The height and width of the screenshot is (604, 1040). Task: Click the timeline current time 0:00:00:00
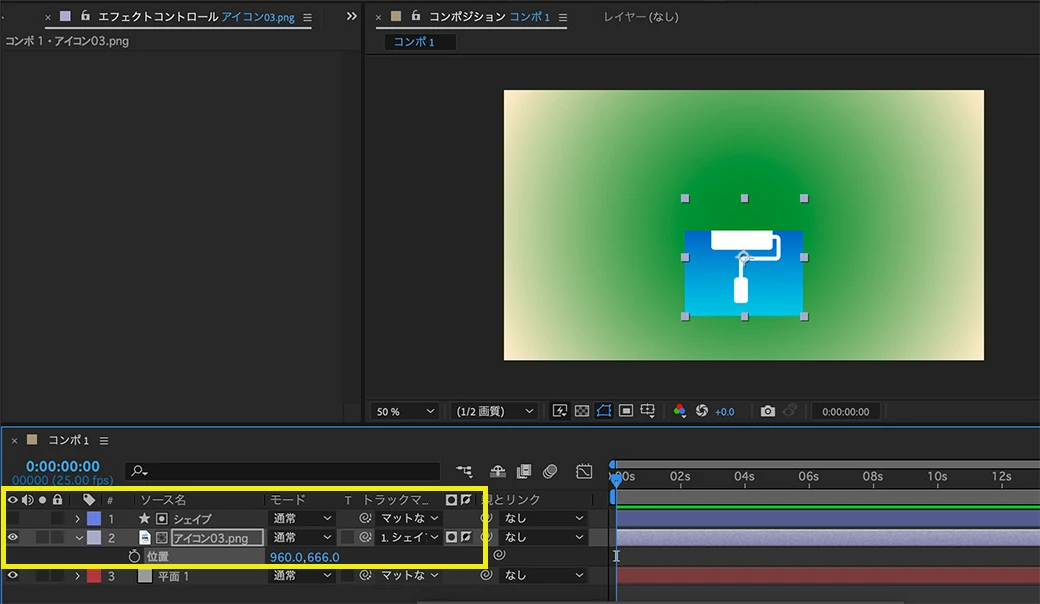coord(63,466)
